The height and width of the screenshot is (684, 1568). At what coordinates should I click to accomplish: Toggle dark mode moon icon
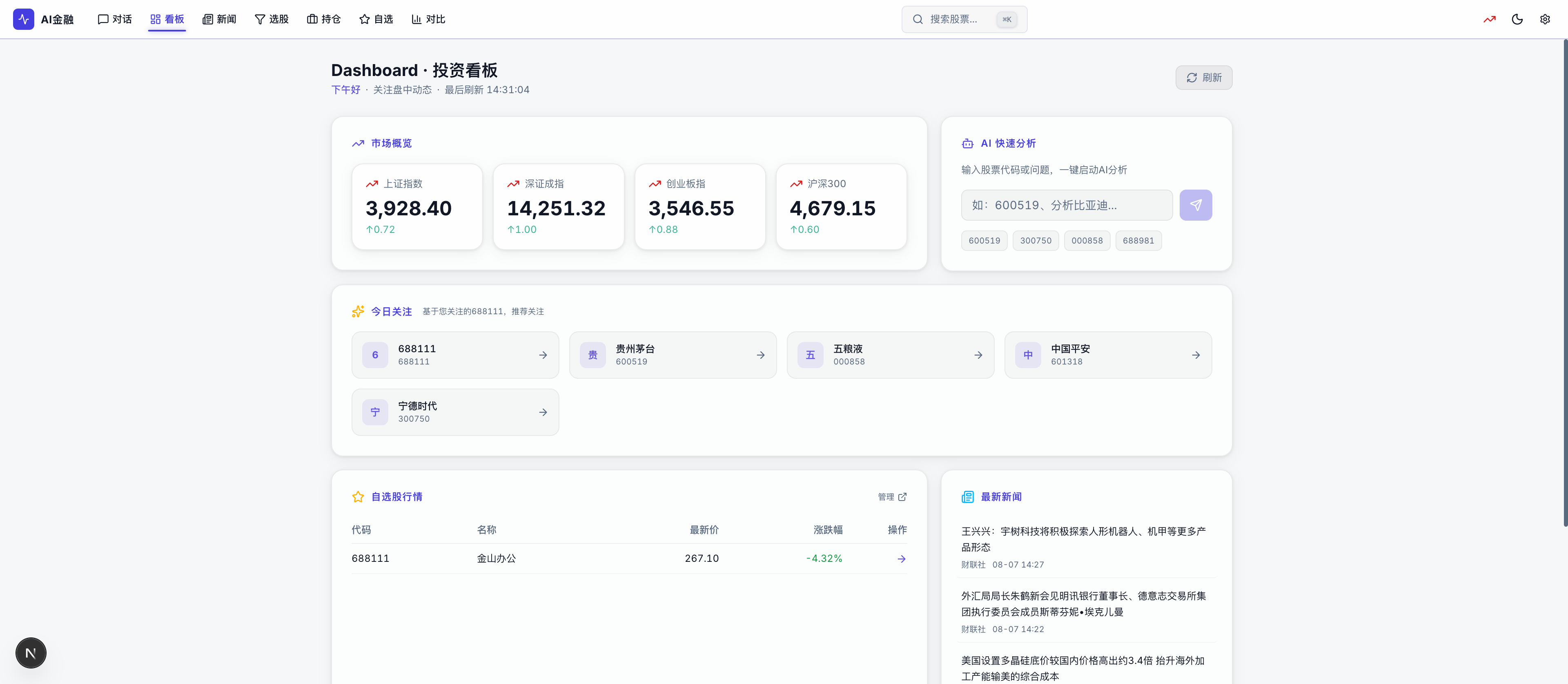[x=1517, y=19]
